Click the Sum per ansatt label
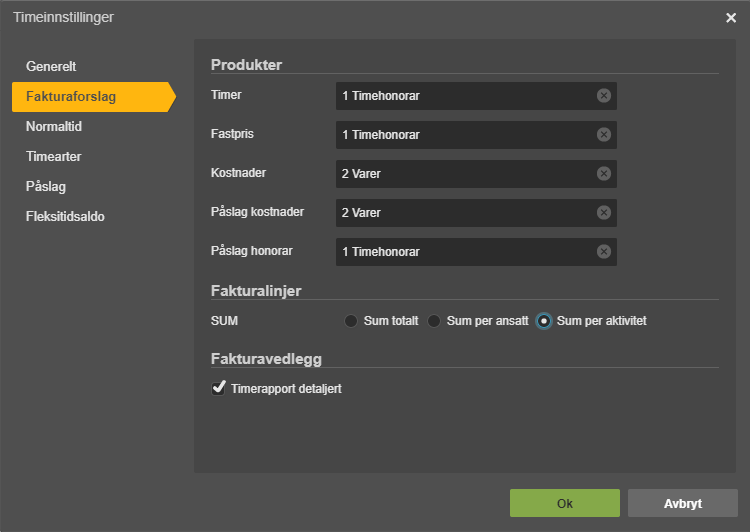Screen dimensions: 750x532 pos(487,321)
